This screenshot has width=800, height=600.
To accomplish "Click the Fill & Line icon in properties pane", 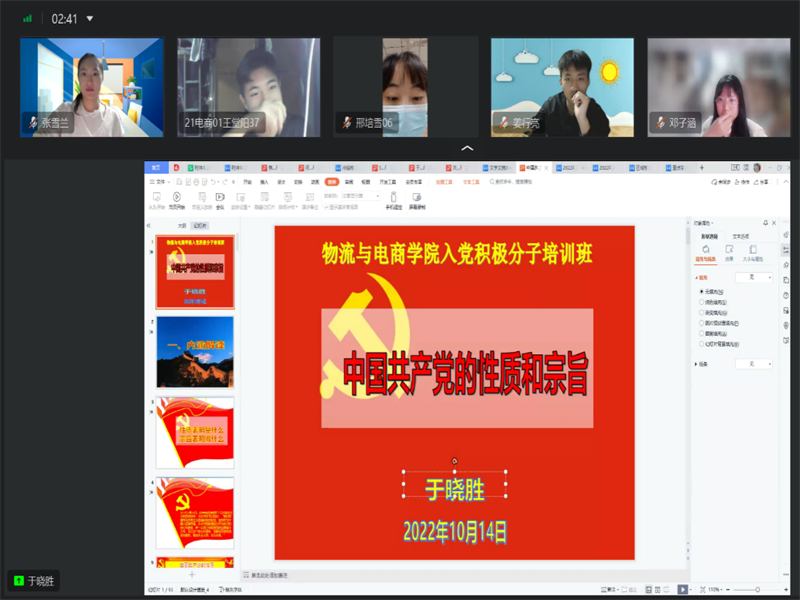I will [x=705, y=251].
